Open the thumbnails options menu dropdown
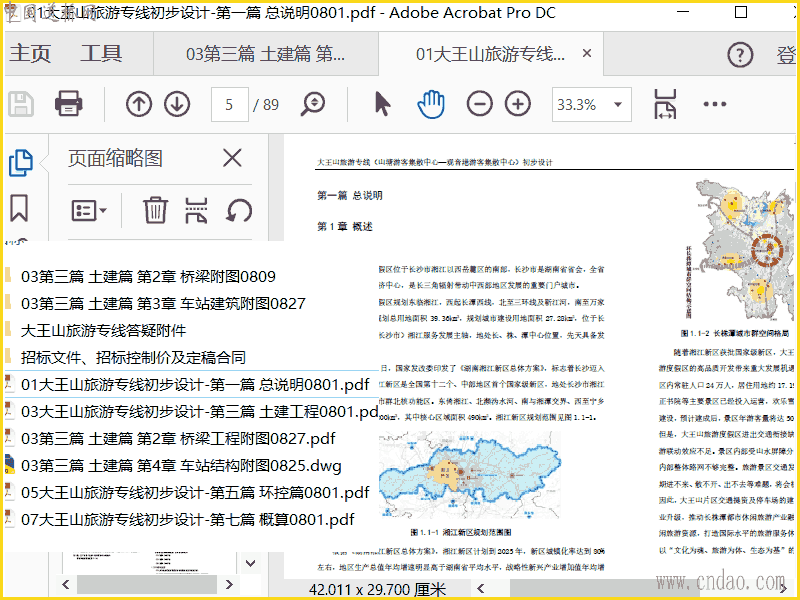This screenshot has height=600, width=800. click(x=89, y=210)
